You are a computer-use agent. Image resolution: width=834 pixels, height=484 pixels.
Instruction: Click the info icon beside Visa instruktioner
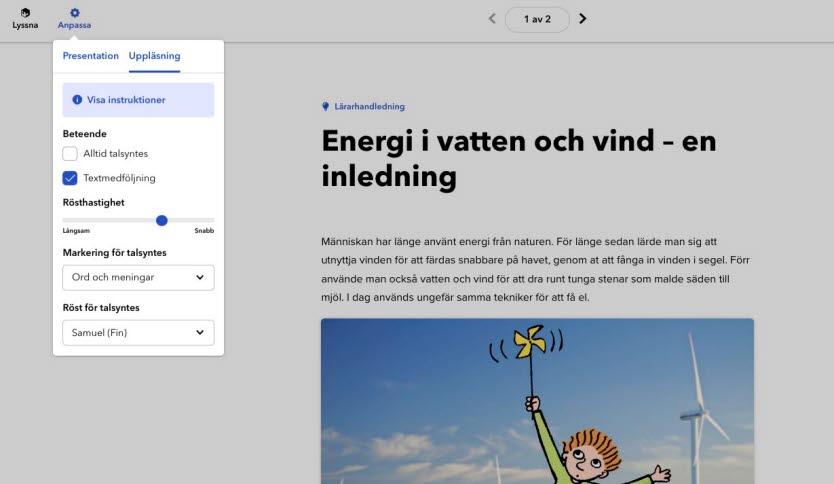click(77, 99)
